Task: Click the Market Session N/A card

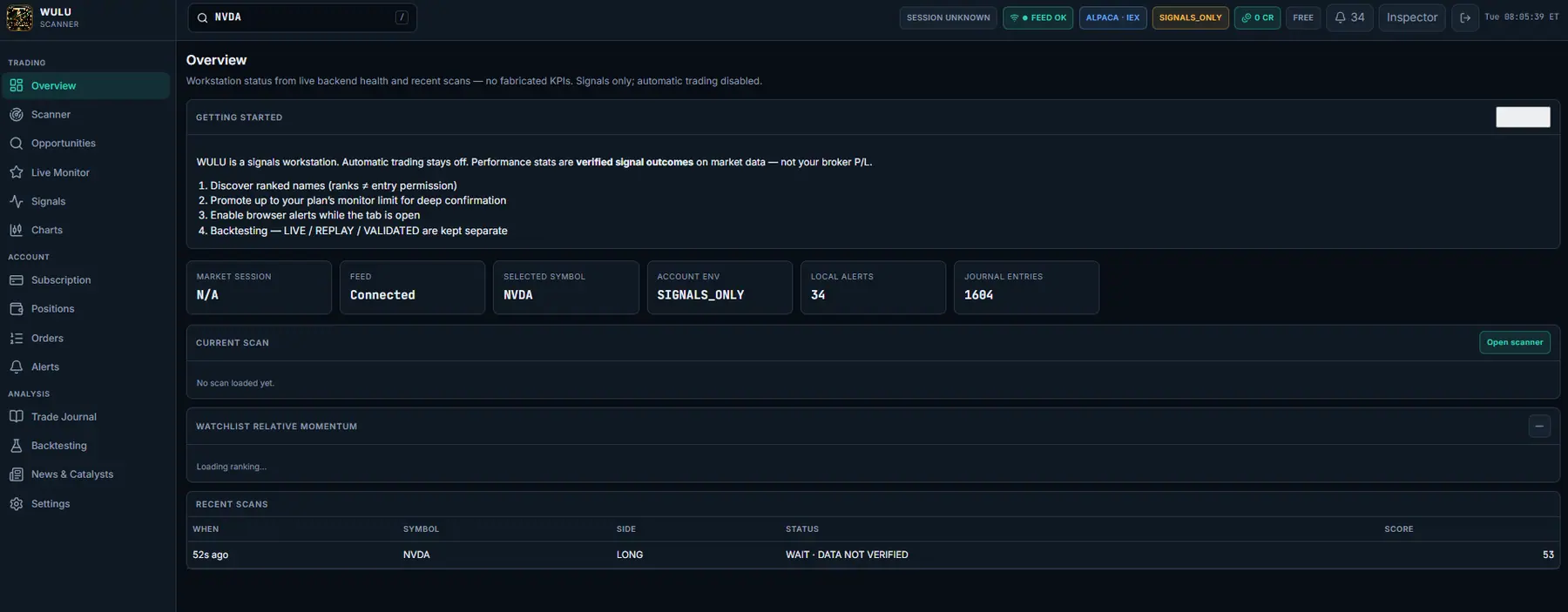Action: click(x=259, y=287)
